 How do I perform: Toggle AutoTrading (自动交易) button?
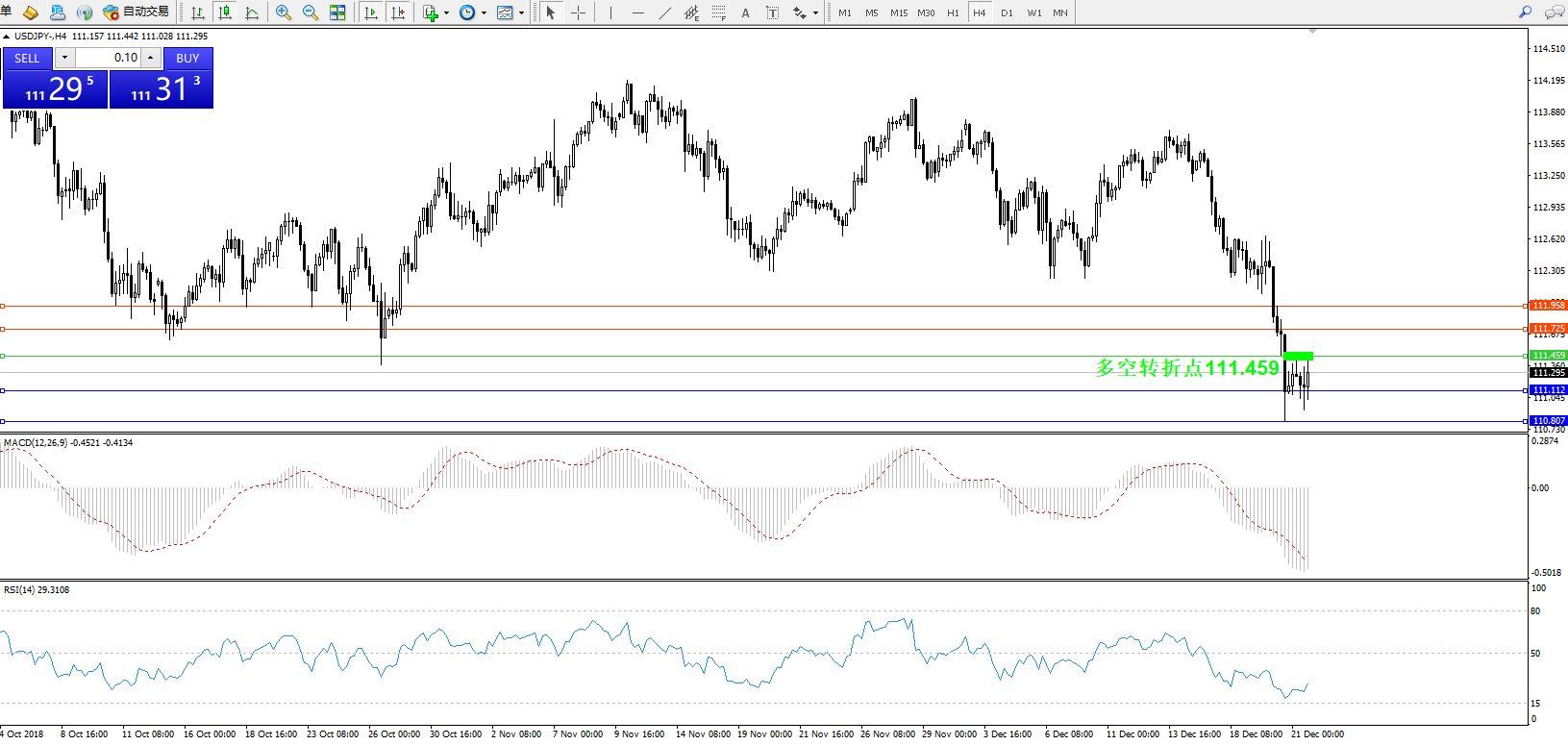pyautogui.click(x=137, y=12)
